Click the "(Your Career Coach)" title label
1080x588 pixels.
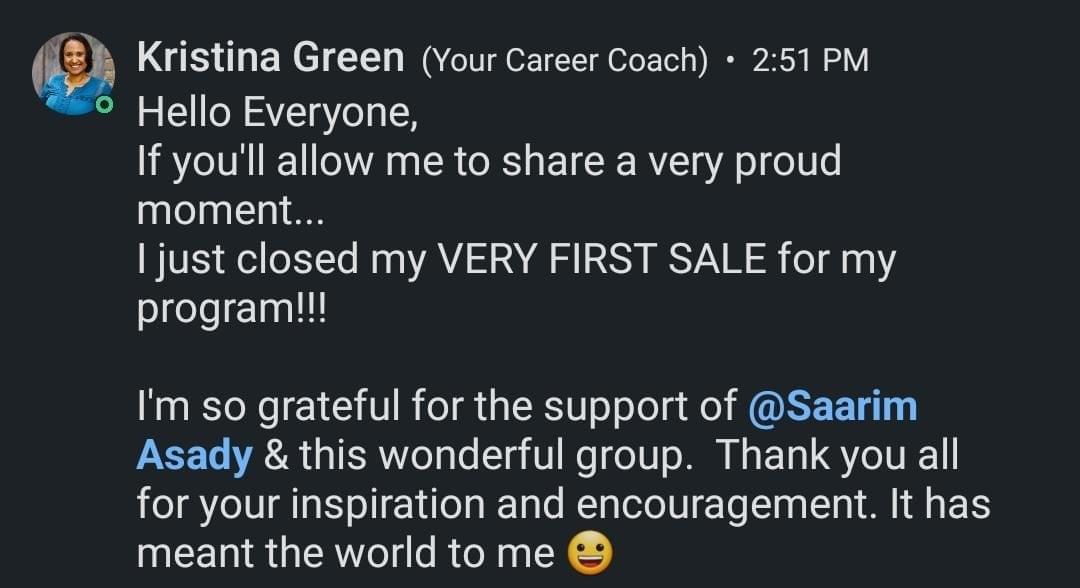tap(565, 60)
